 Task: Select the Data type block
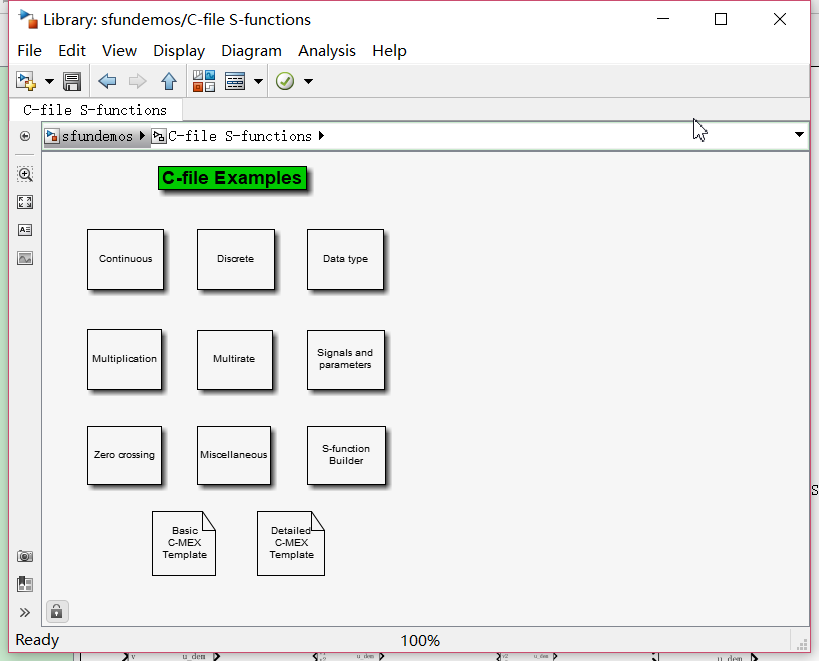pyautogui.click(x=345, y=259)
